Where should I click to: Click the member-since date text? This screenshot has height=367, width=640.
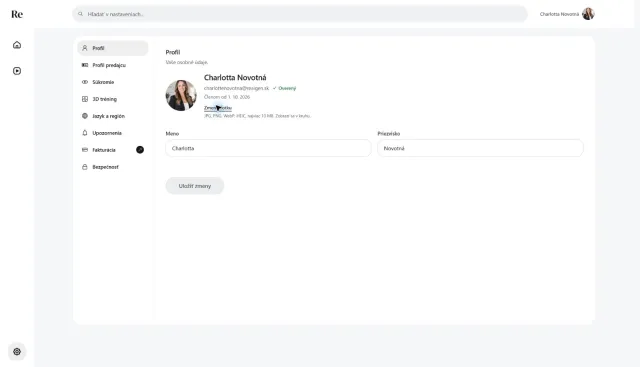pos(227,97)
